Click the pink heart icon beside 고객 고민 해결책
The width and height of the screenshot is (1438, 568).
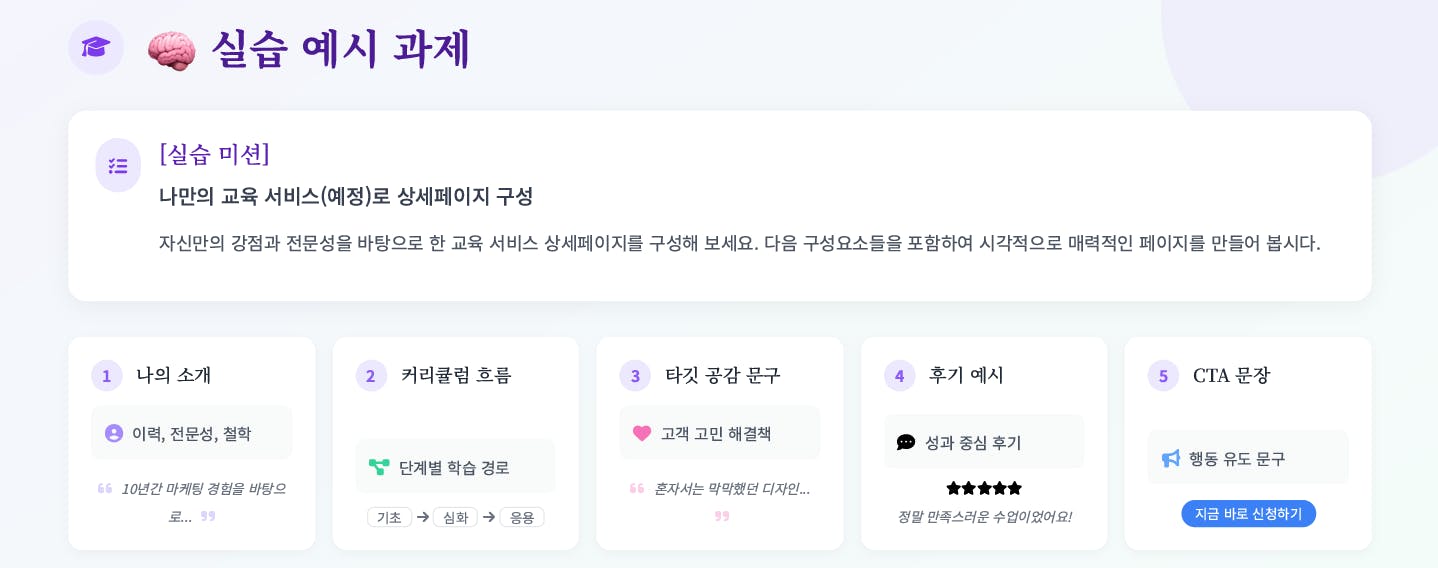coord(642,433)
